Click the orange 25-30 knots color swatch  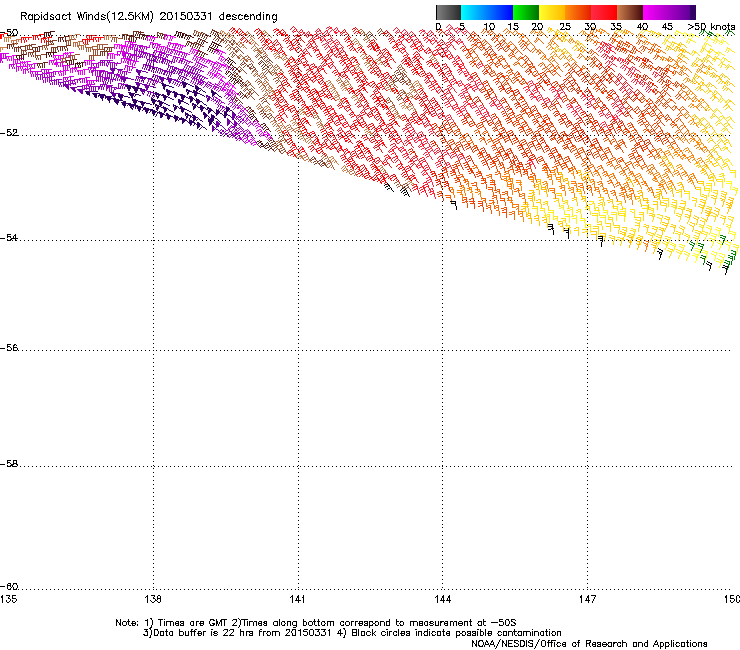(x=578, y=12)
